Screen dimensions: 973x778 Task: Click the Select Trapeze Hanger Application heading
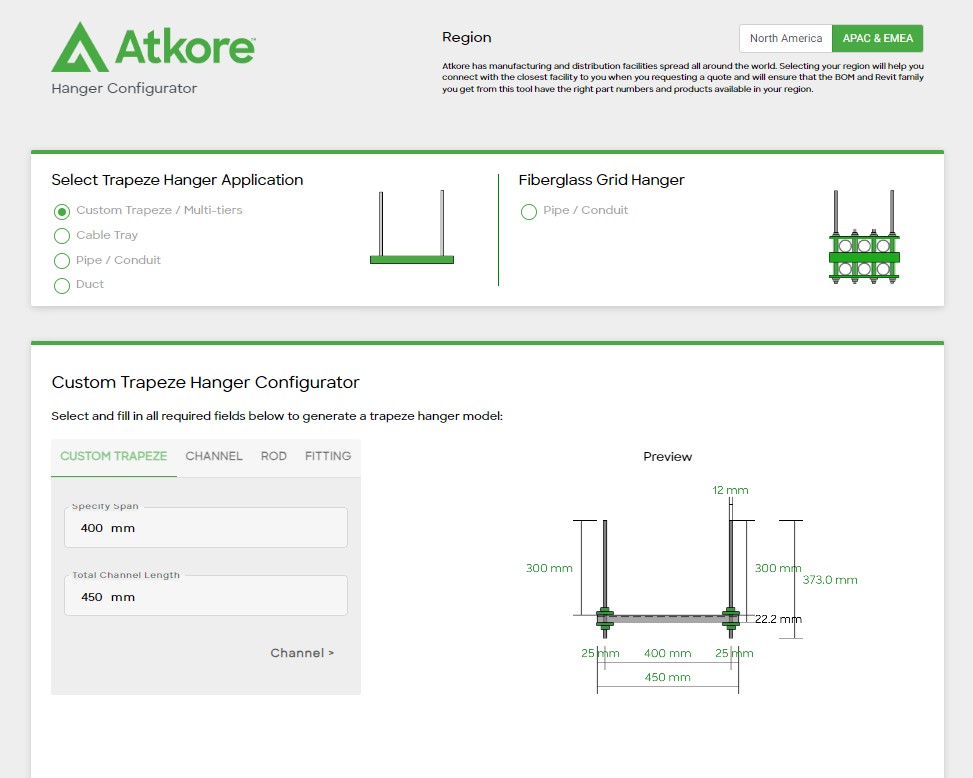pyautogui.click(x=177, y=180)
